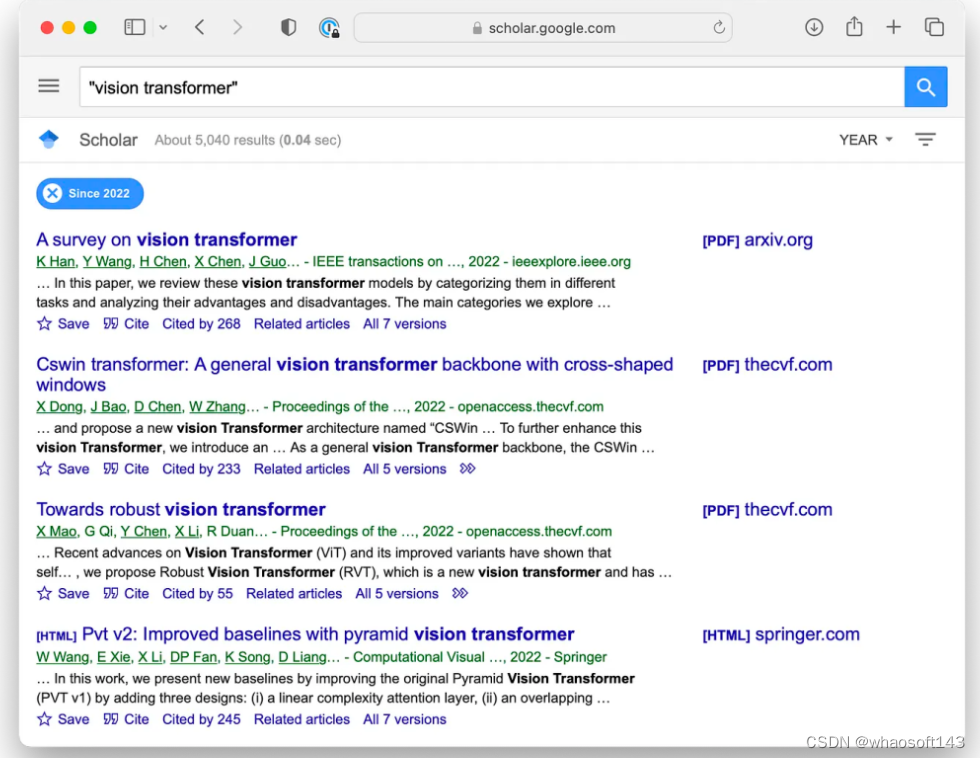Cite the survey on vision transformer article

pyautogui.click(x=126, y=324)
